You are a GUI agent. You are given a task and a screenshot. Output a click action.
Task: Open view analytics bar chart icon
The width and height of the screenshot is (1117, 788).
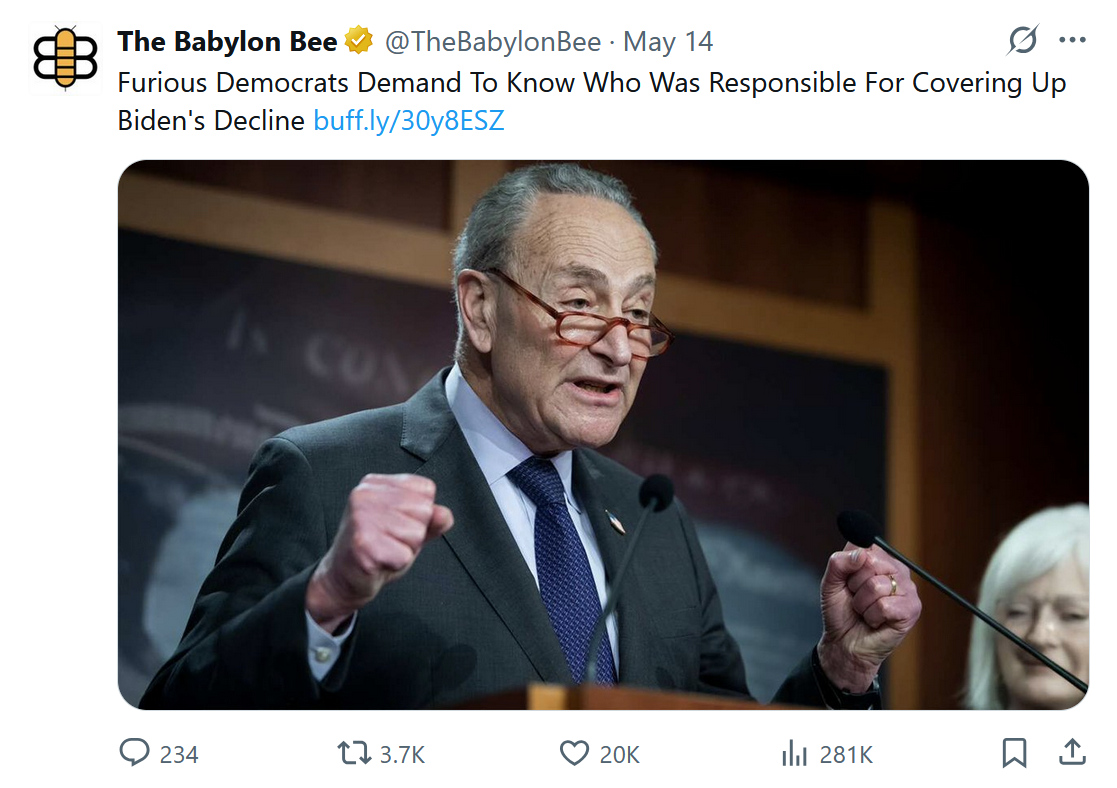pos(794,753)
